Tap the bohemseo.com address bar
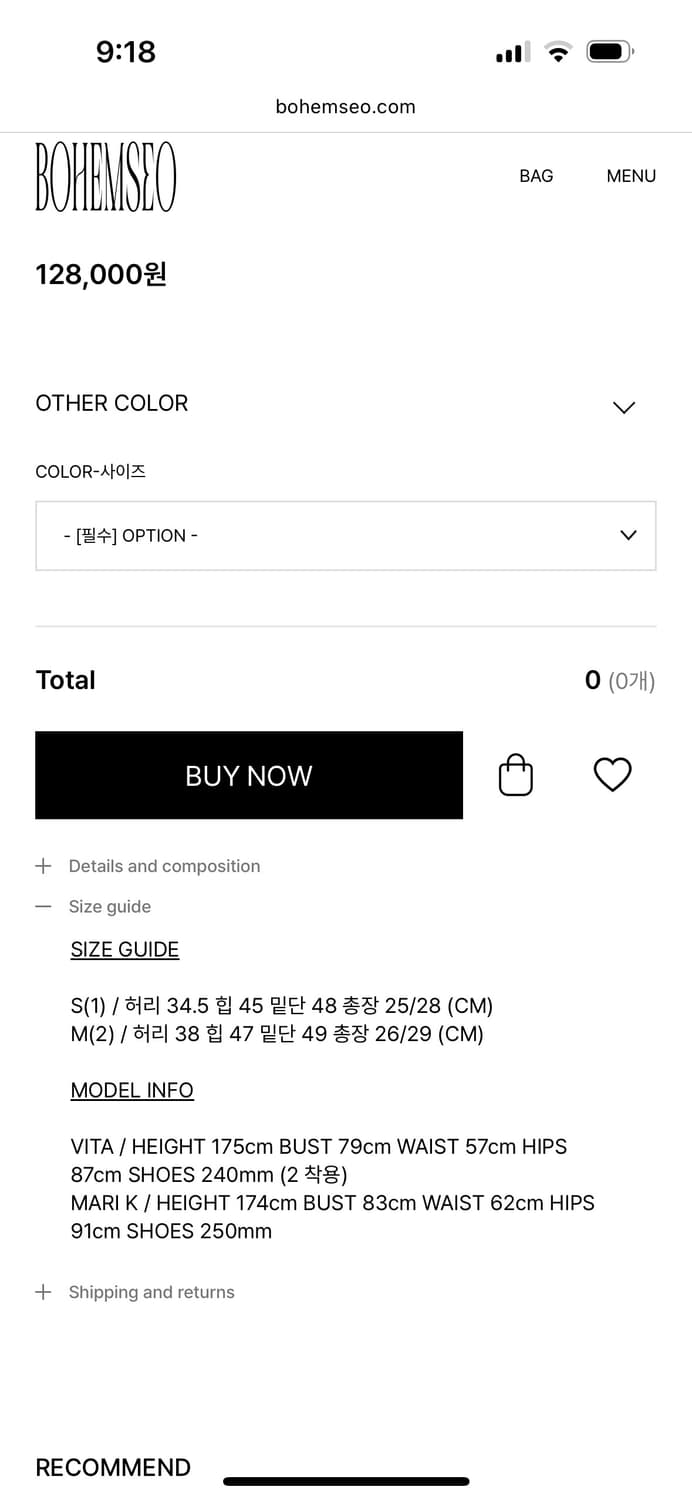 (345, 107)
